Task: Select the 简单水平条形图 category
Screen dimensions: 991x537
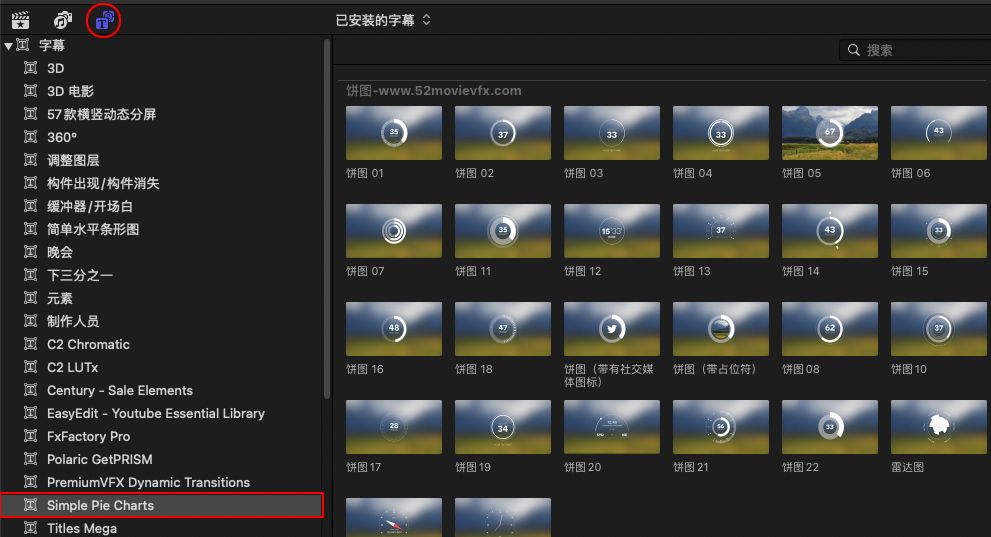Action: (x=161, y=229)
